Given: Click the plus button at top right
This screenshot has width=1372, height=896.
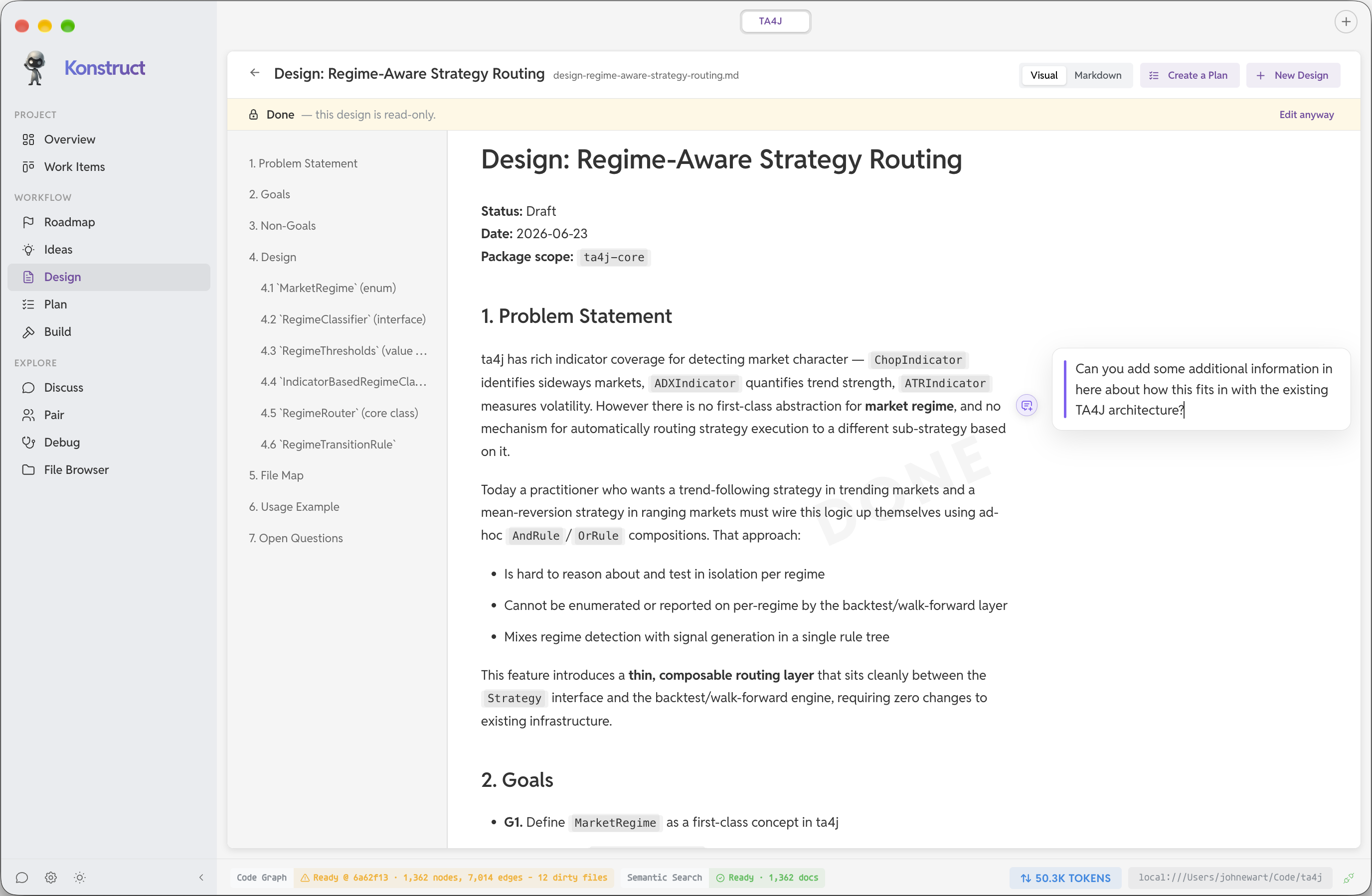Looking at the screenshot, I should (1346, 22).
